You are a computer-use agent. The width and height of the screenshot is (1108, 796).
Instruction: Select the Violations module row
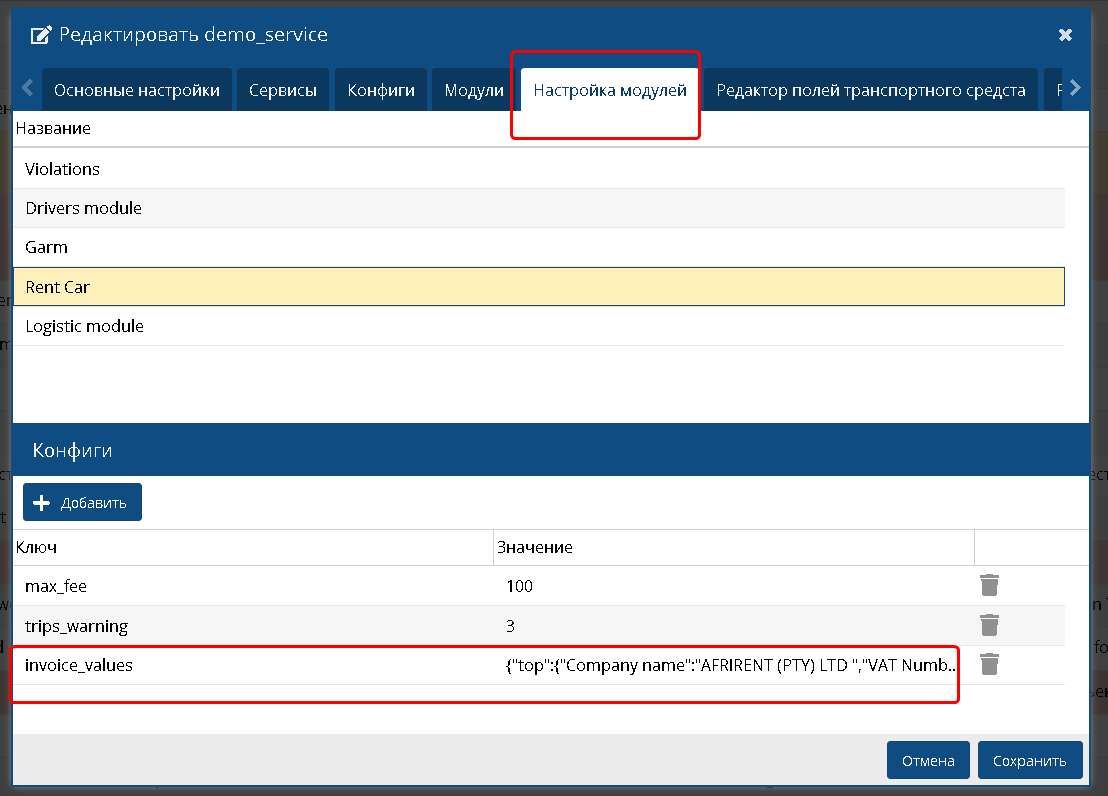click(x=63, y=169)
